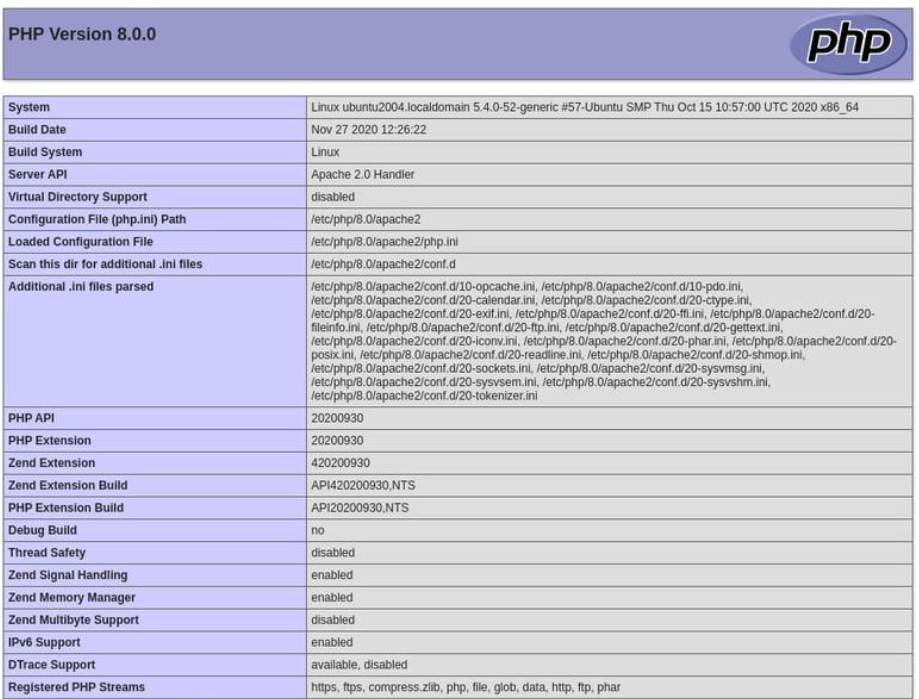
Task: Select IPv6 Support enabled value
Action: [x=332, y=642]
